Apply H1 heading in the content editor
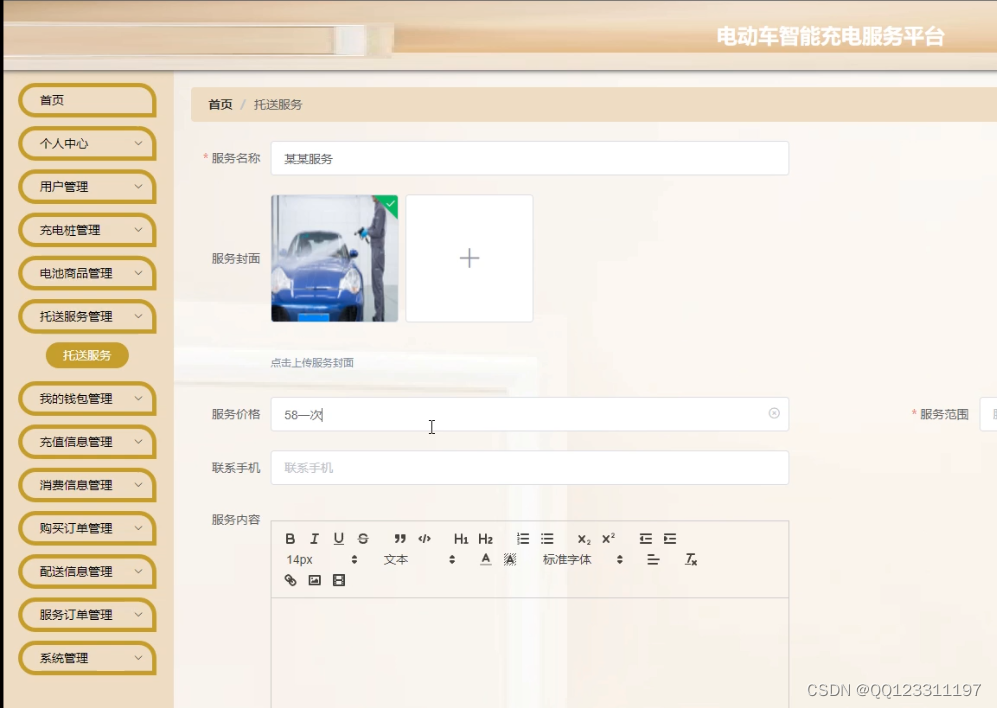This screenshot has width=997, height=708. click(x=460, y=539)
